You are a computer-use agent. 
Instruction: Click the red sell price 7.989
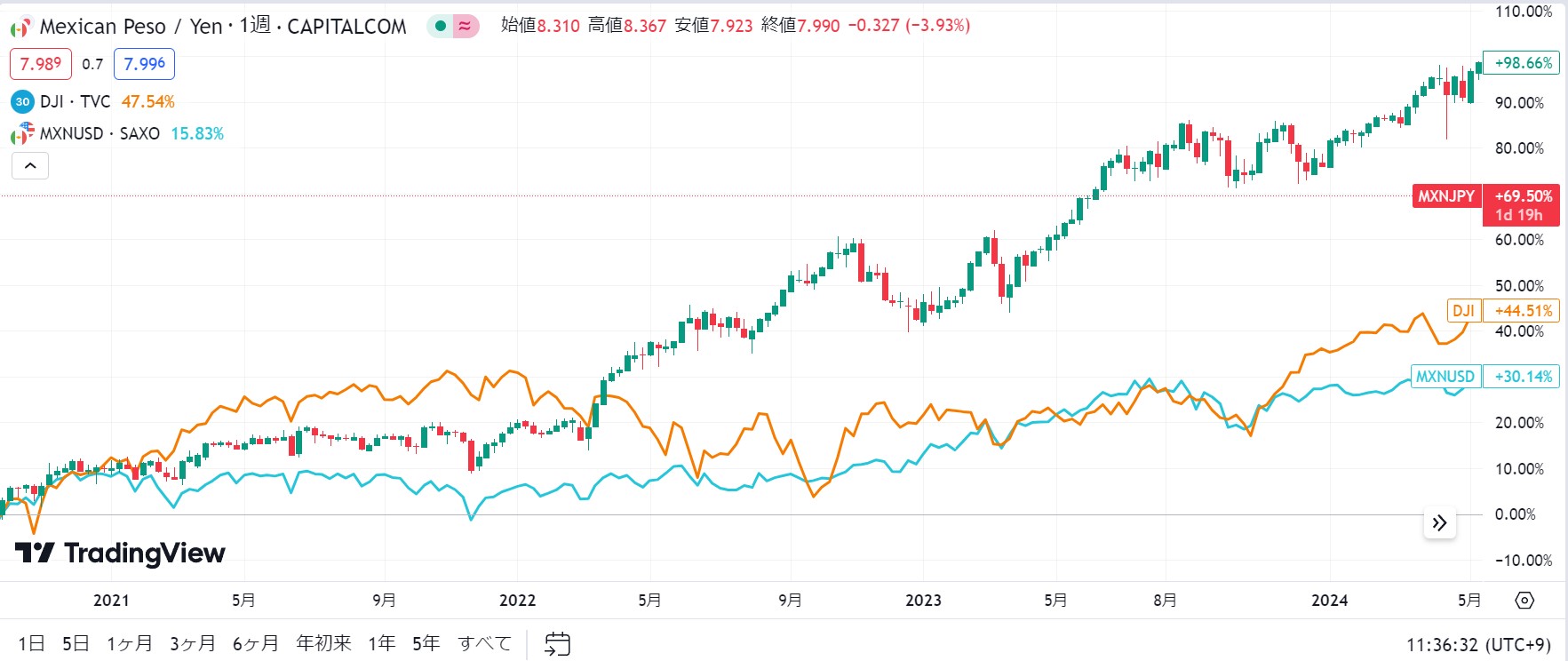pyautogui.click(x=41, y=64)
